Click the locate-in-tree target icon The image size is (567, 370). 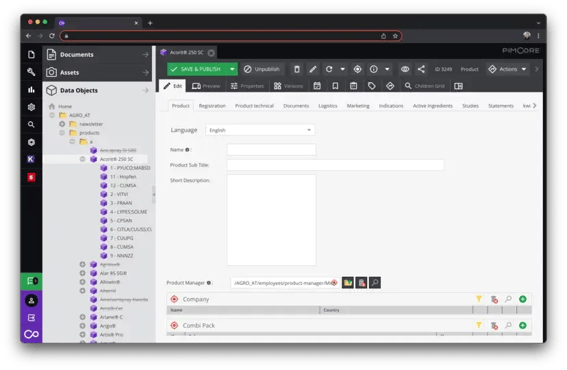357,69
